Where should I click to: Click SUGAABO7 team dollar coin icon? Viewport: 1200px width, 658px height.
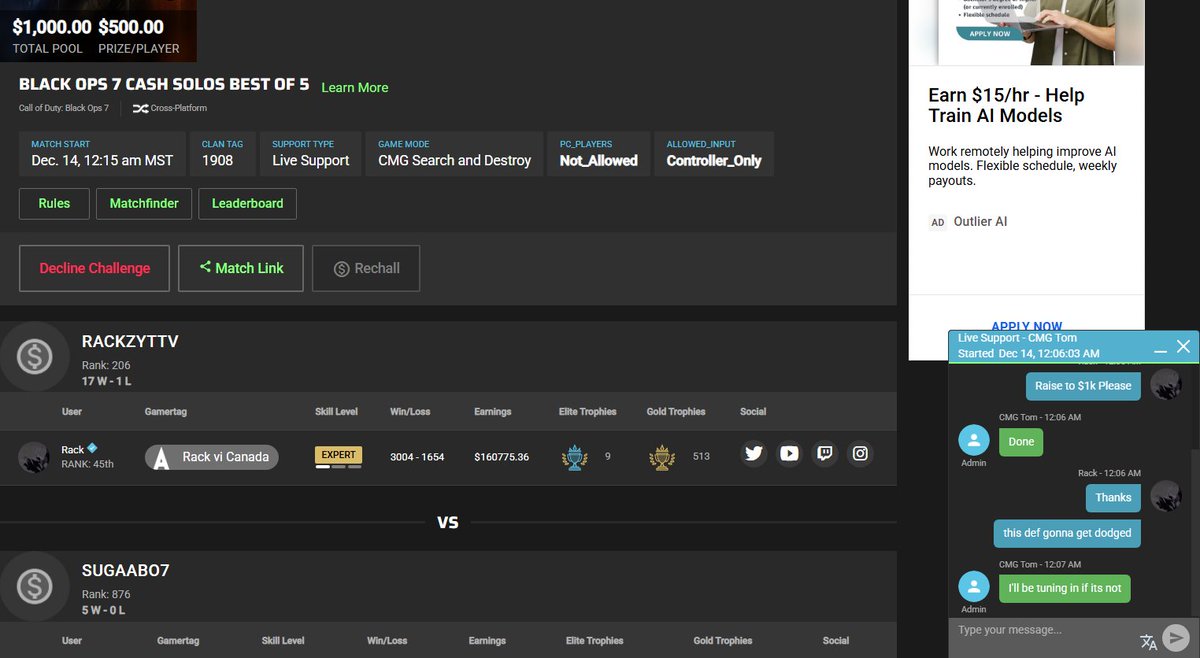pyautogui.click(x=34, y=585)
